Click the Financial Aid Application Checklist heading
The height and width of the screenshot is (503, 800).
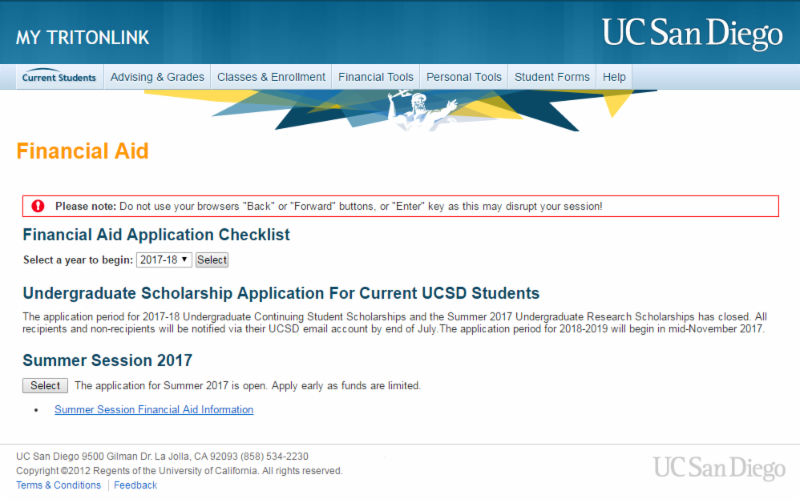point(156,235)
